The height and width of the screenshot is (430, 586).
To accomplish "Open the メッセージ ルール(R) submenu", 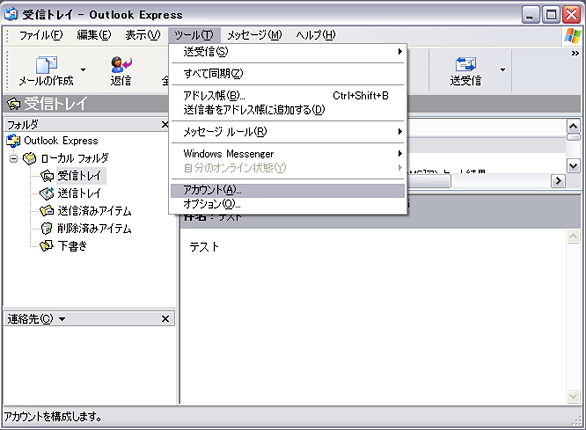I will (287, 132).
